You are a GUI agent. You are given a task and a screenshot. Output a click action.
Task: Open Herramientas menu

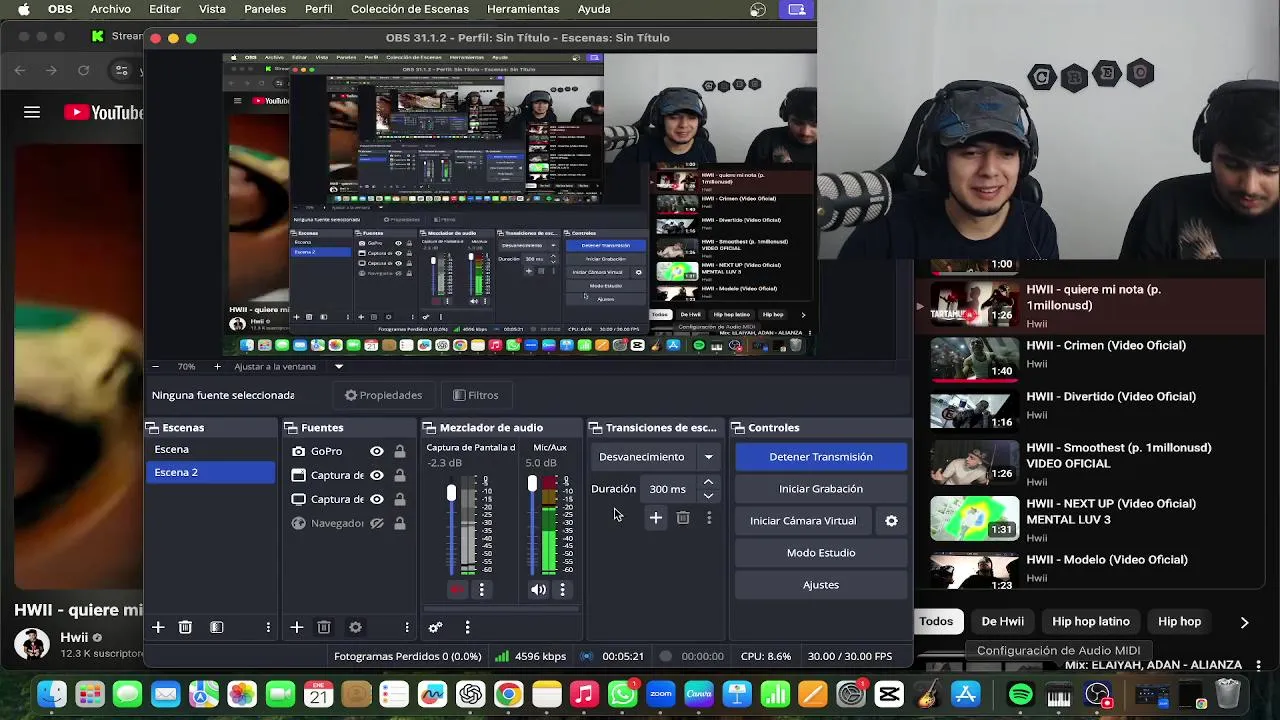point(523,9)
